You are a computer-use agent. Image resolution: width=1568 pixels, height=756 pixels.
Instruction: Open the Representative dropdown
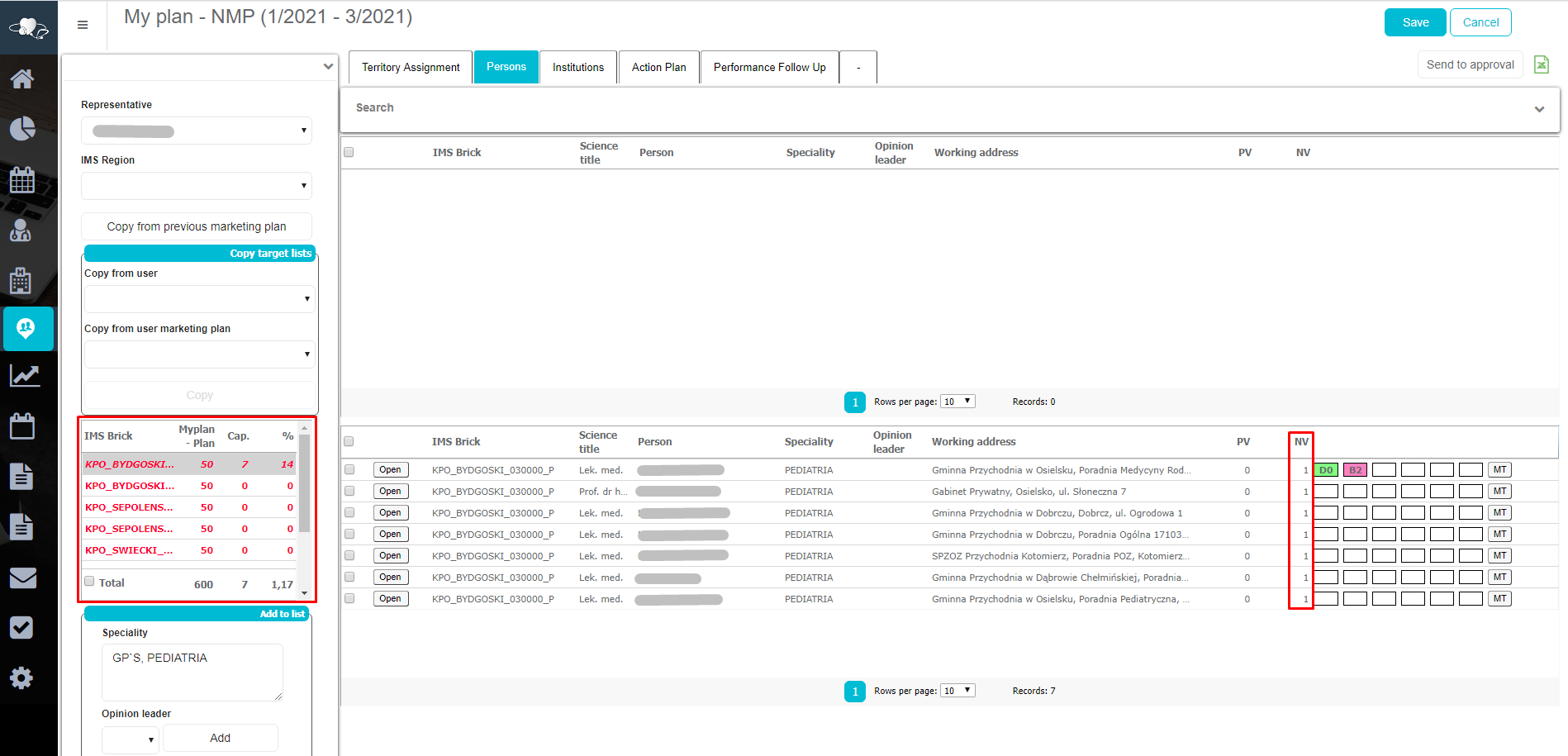tap(197, 131)
